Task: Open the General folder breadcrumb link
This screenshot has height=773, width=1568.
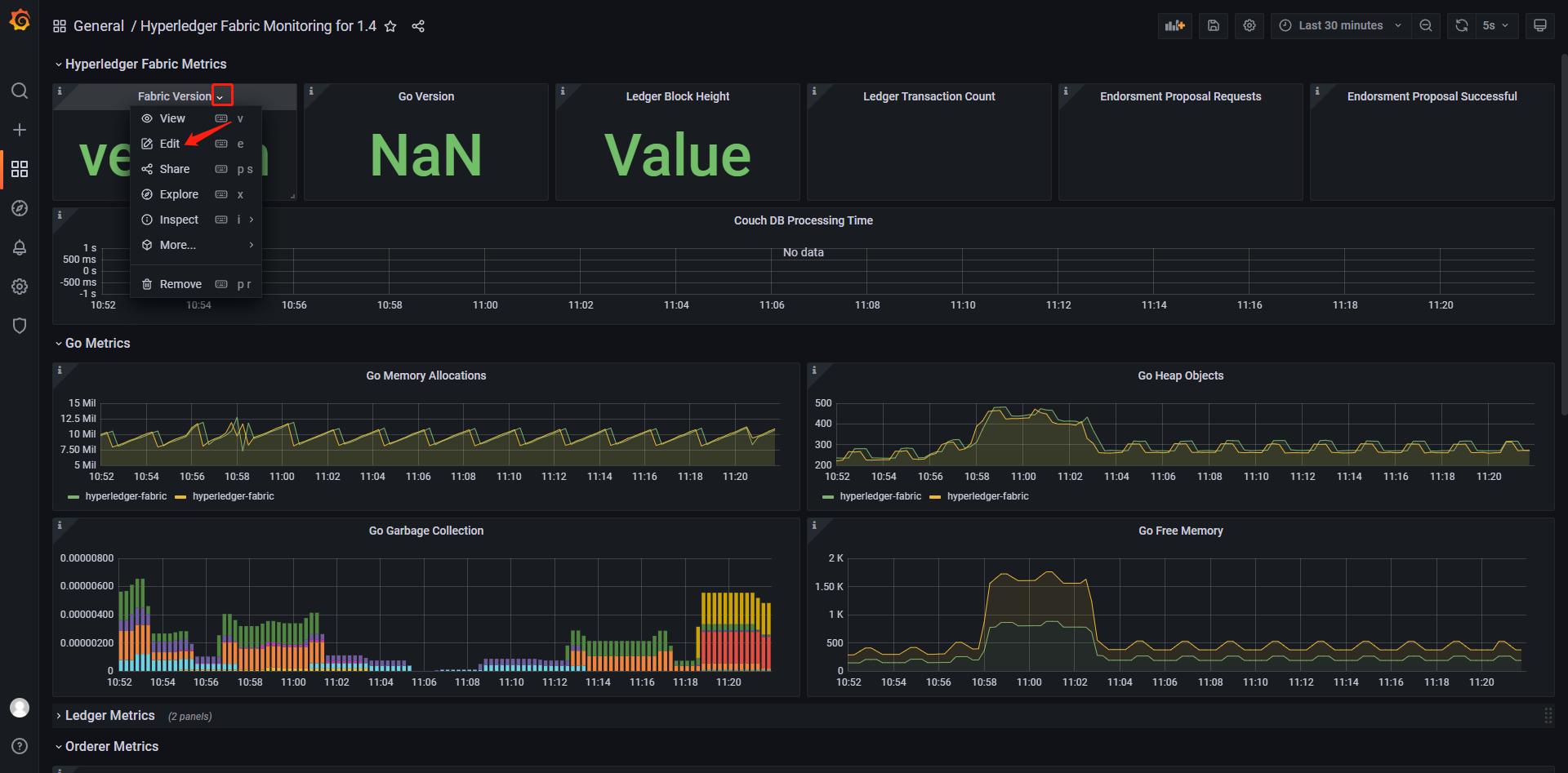Action: pos(99,26)
